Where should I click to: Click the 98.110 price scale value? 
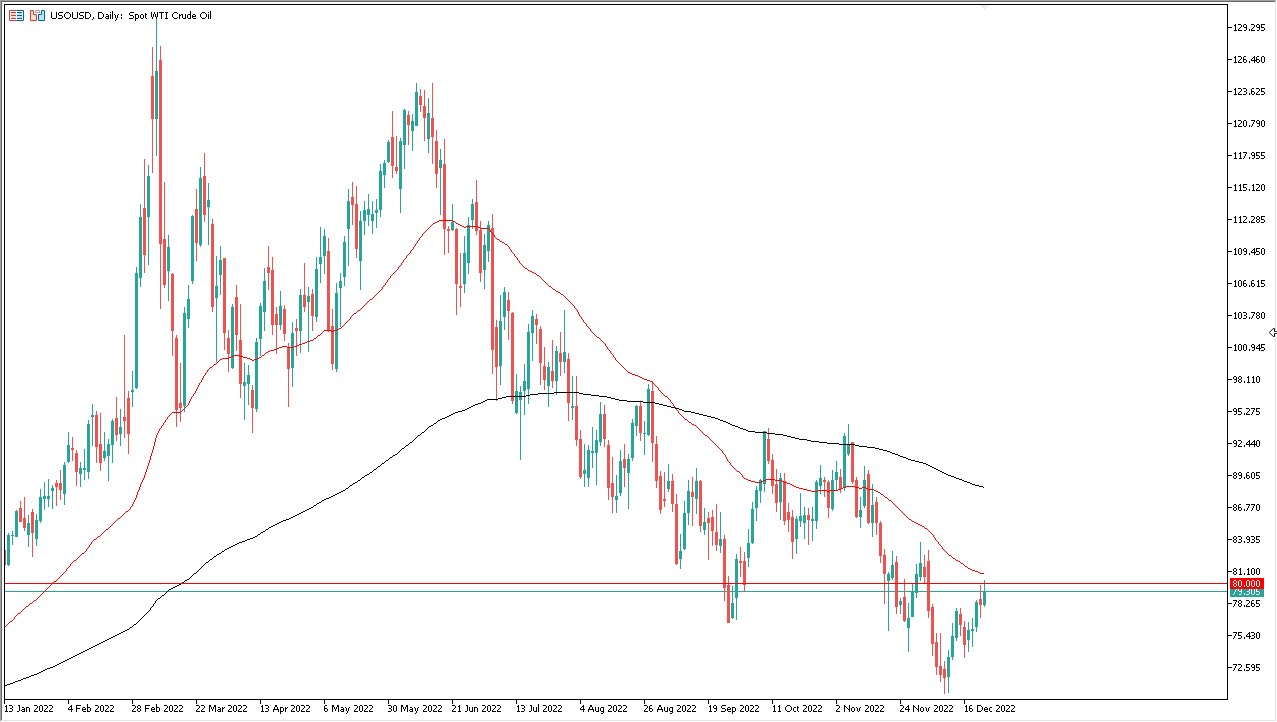(1248, 380)
